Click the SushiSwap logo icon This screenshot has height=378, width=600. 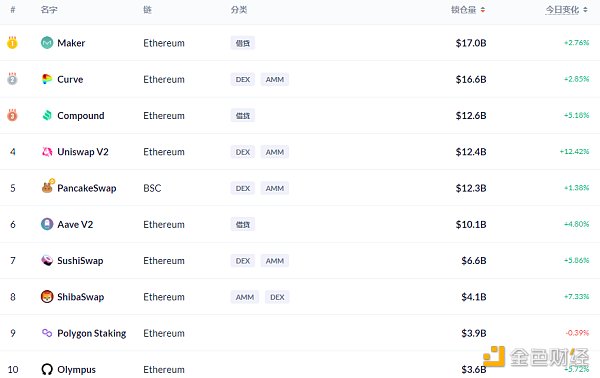pos(47,260)
